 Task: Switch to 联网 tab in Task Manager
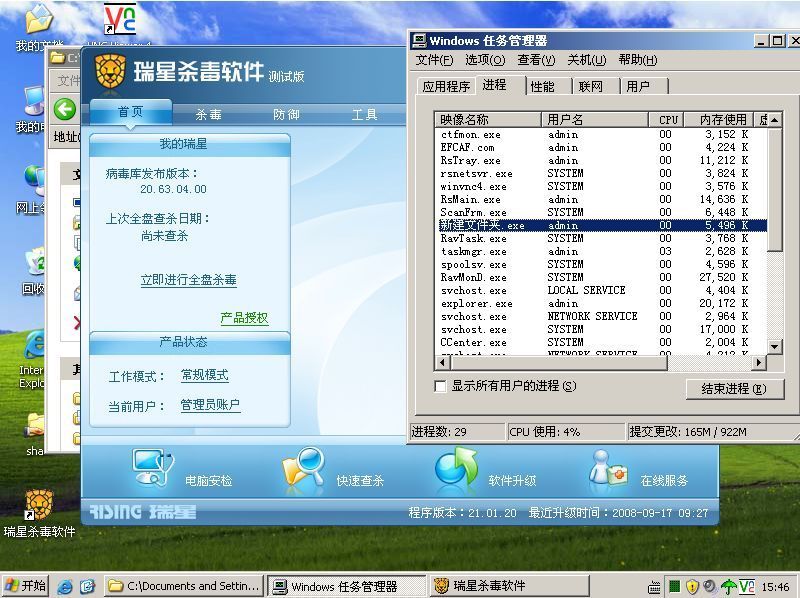pos(590,86)
